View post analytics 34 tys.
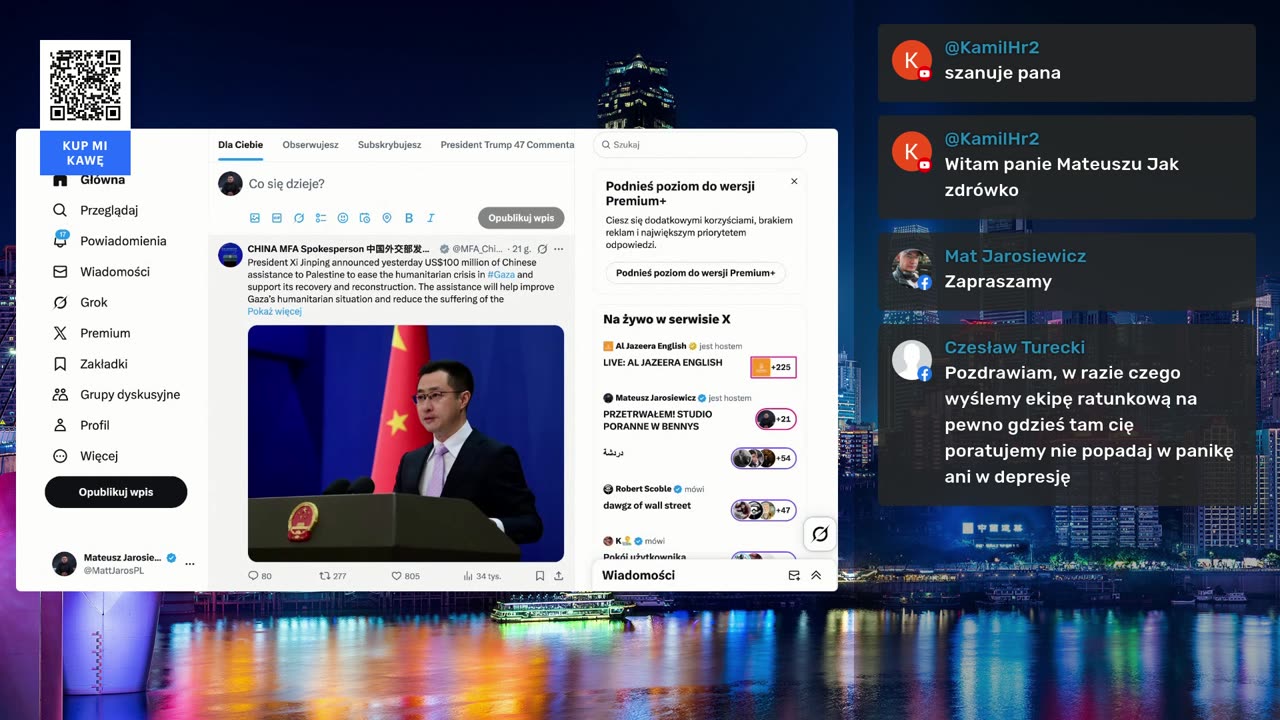The height and width of the screenshot is (720, 1280). [x=482, y=576]
